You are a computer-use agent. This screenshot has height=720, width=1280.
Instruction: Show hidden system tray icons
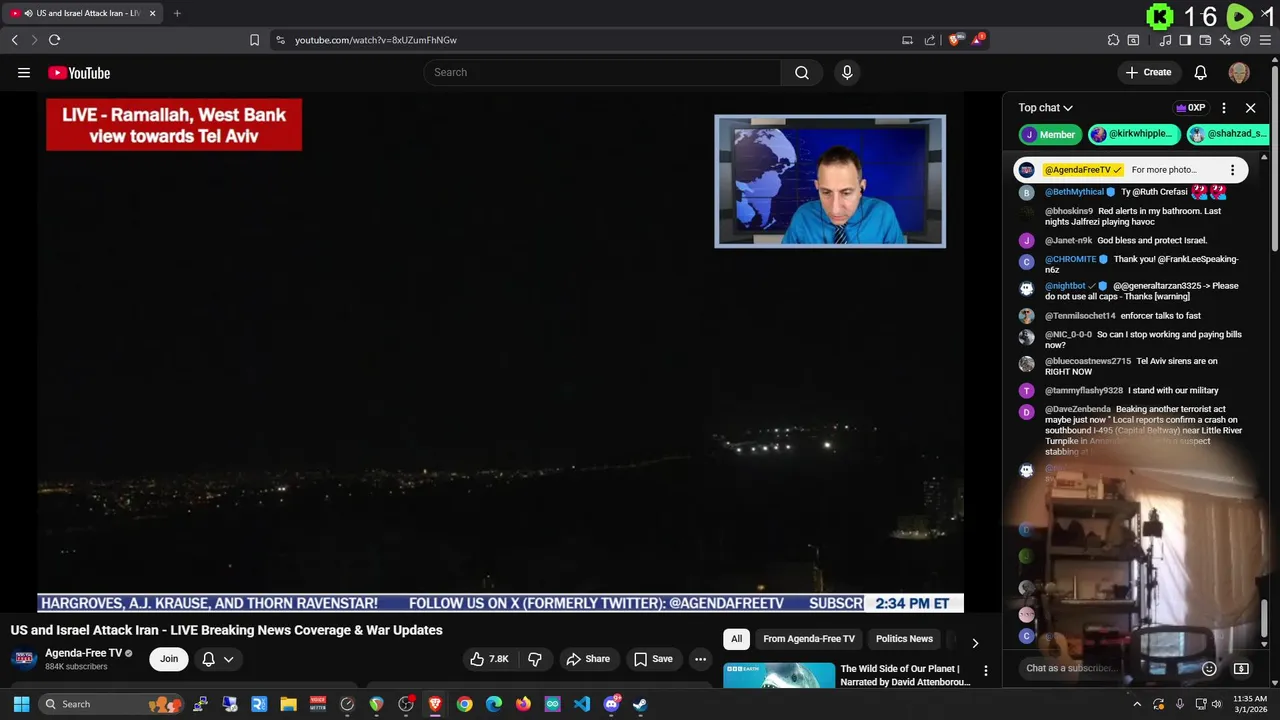tap(1137, 704)
